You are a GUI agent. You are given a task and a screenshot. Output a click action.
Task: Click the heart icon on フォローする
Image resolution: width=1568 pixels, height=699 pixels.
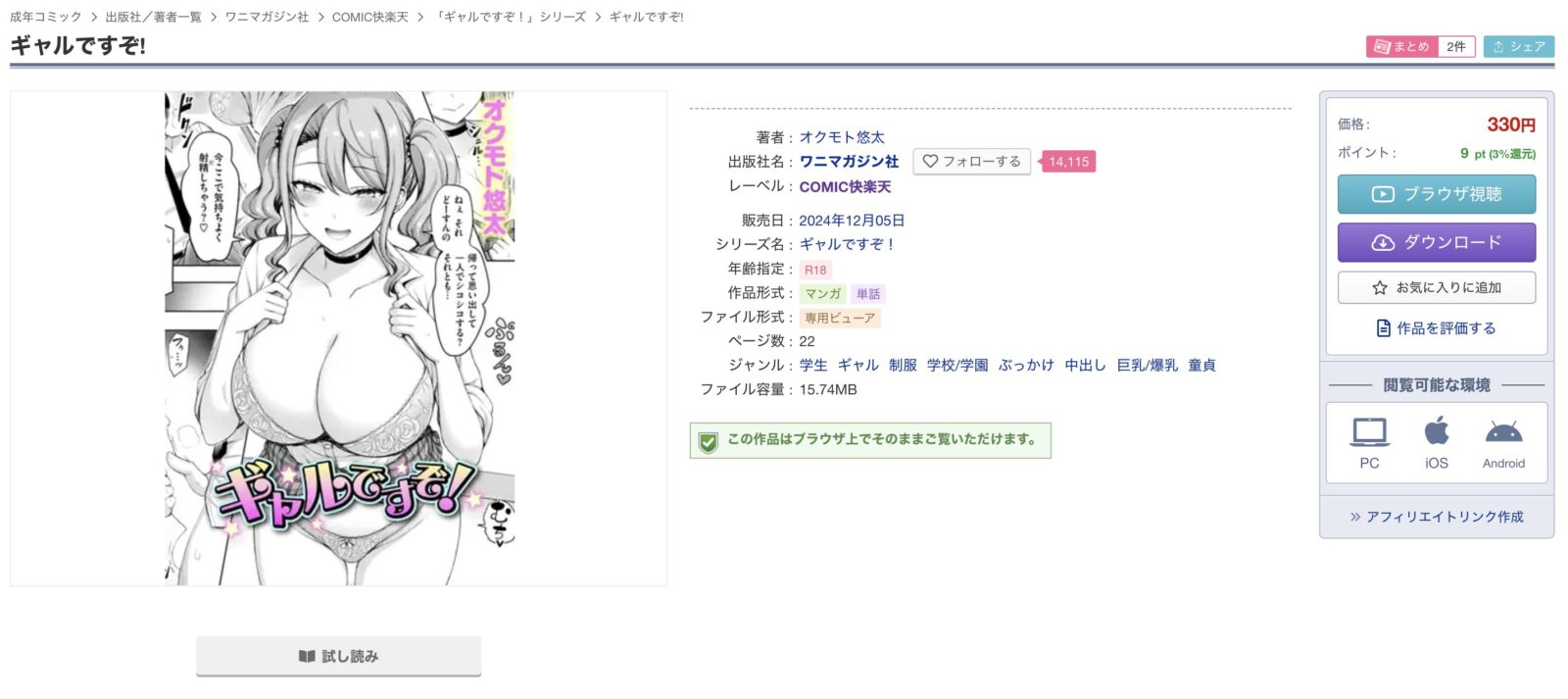(x=930, y=162)
